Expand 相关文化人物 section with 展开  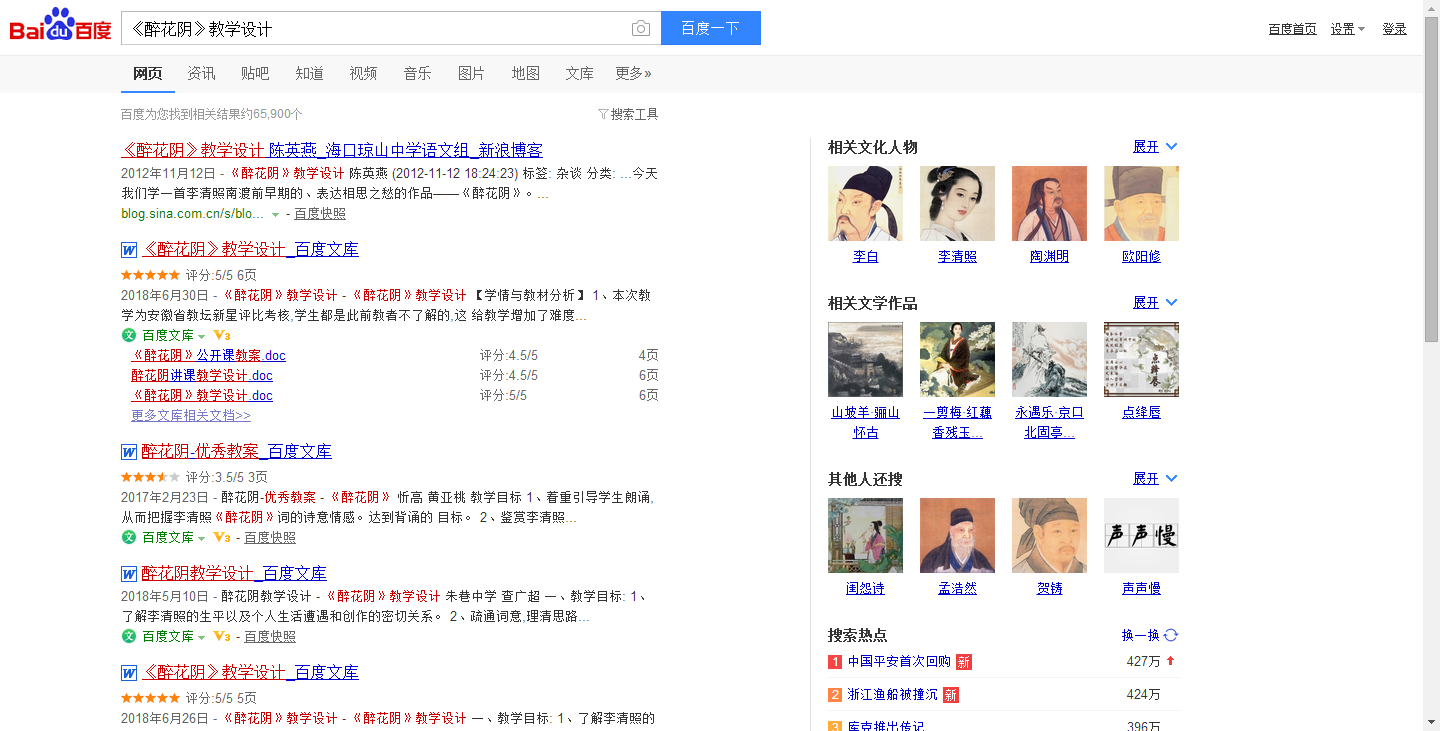1155,146
